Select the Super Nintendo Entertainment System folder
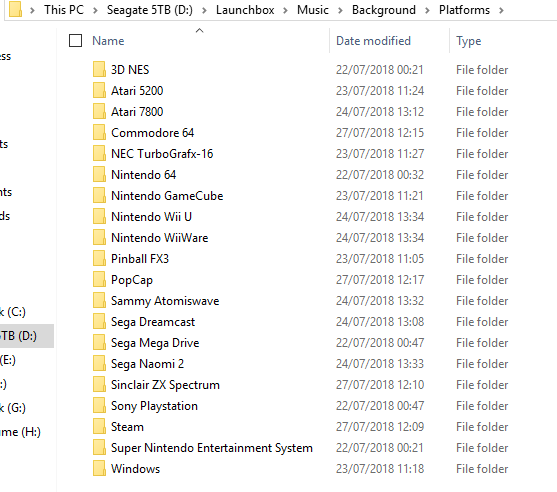 click(x=211, y=448)
